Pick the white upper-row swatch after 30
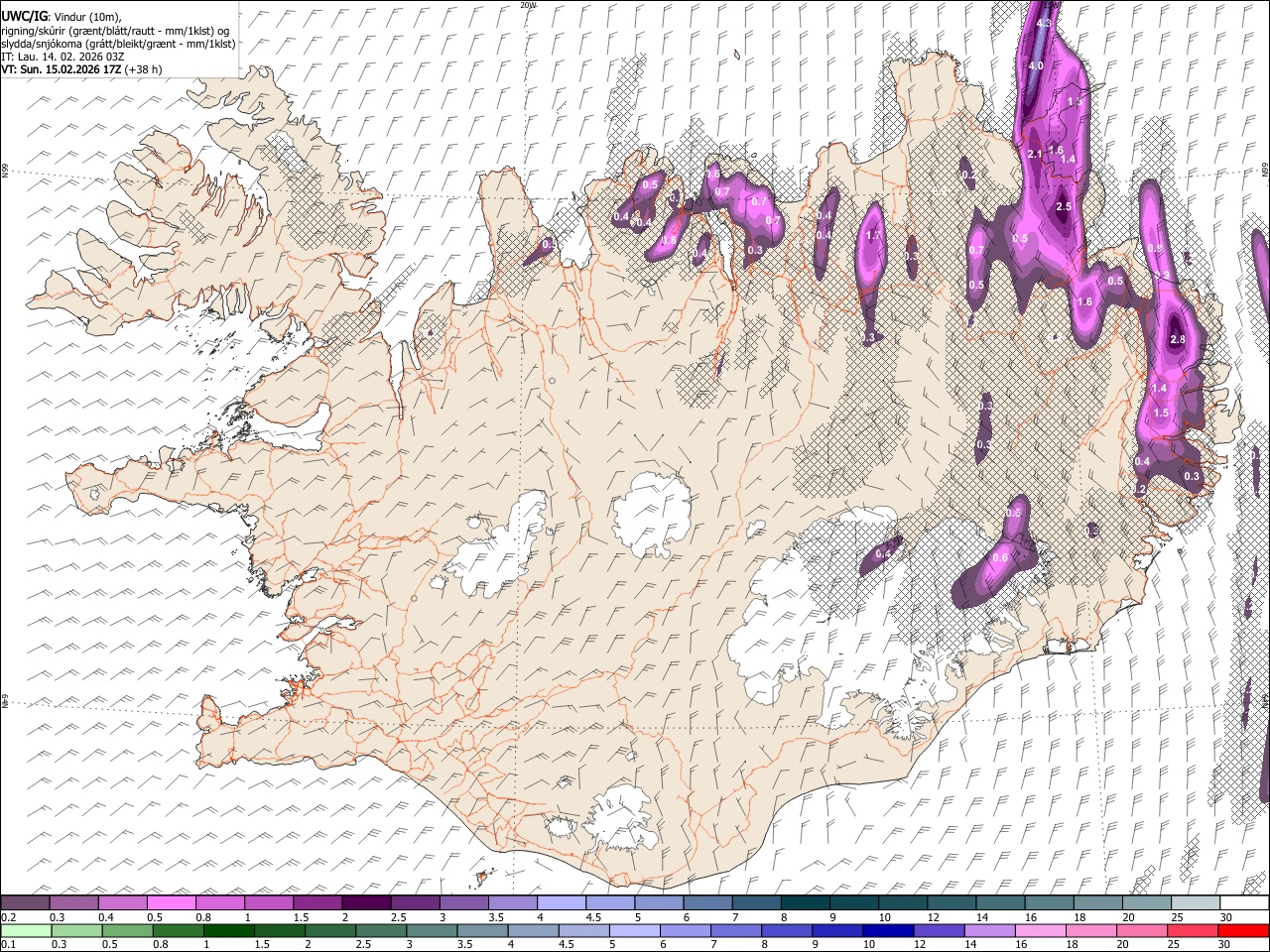The width and height of the screenshot is (1270, 952). coord(1243,903)
